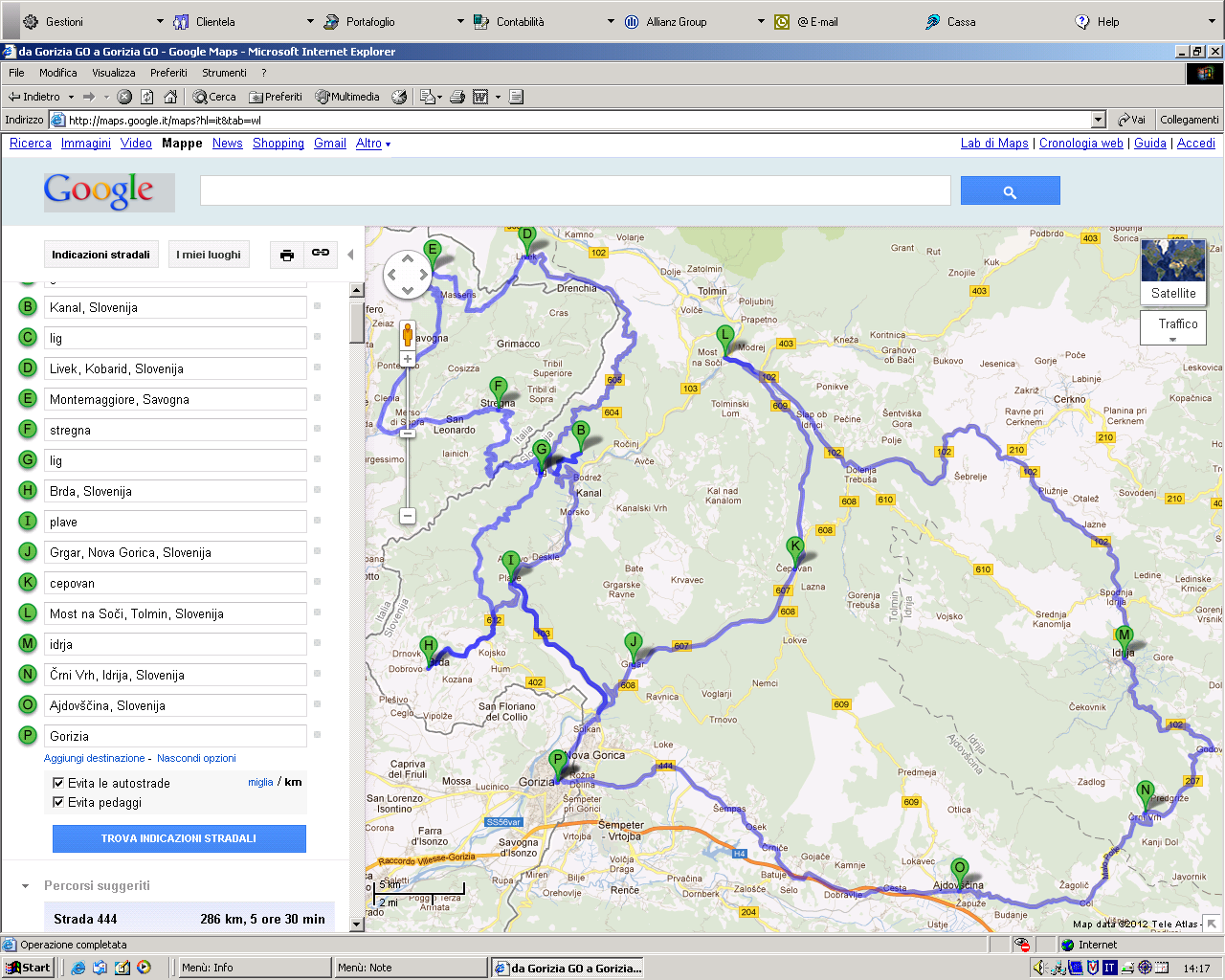
Task: Open the Visualizza menu
Action: click(x=114, y=73)
